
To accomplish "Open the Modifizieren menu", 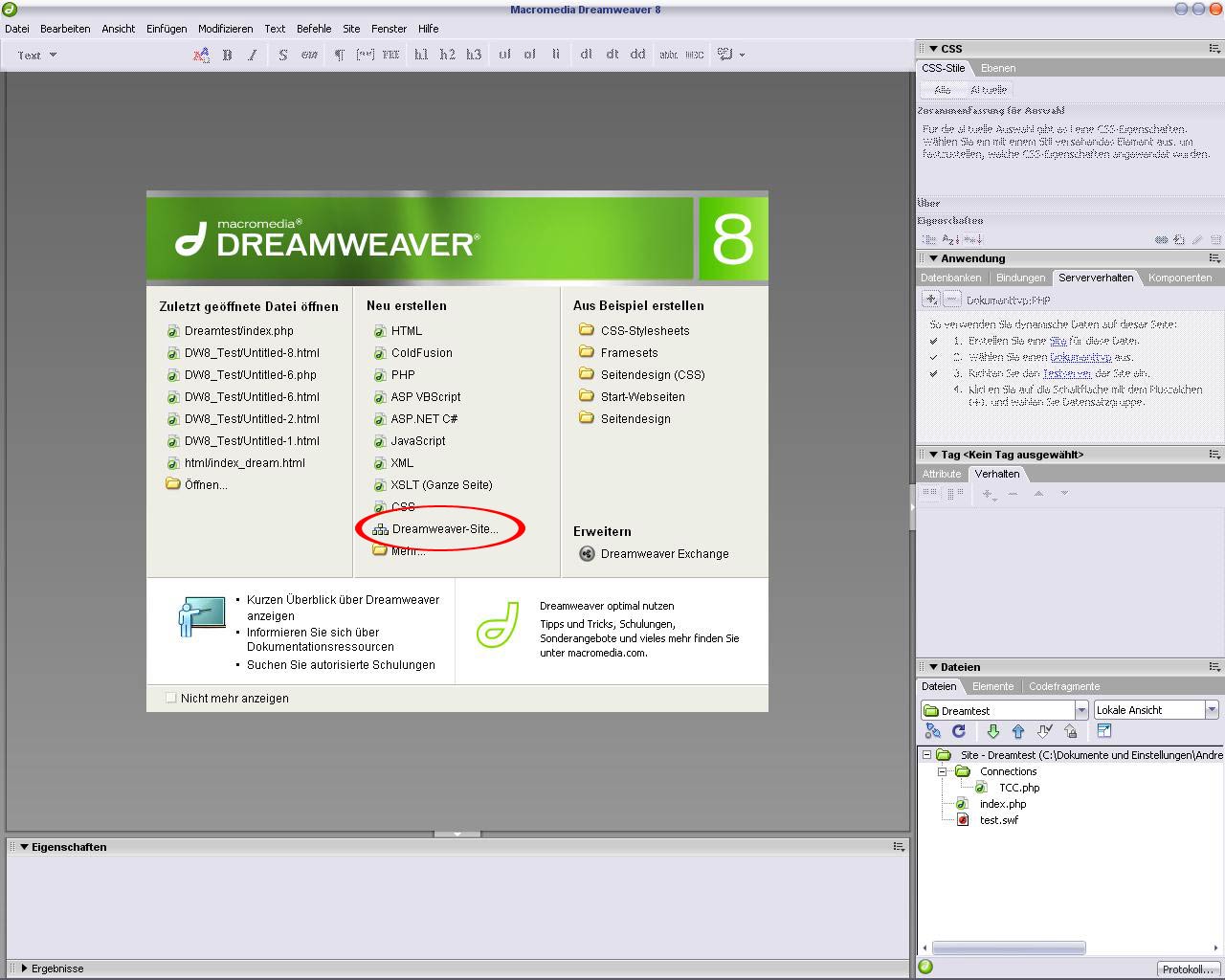I will pyautogui.click(x=226, y=29).
